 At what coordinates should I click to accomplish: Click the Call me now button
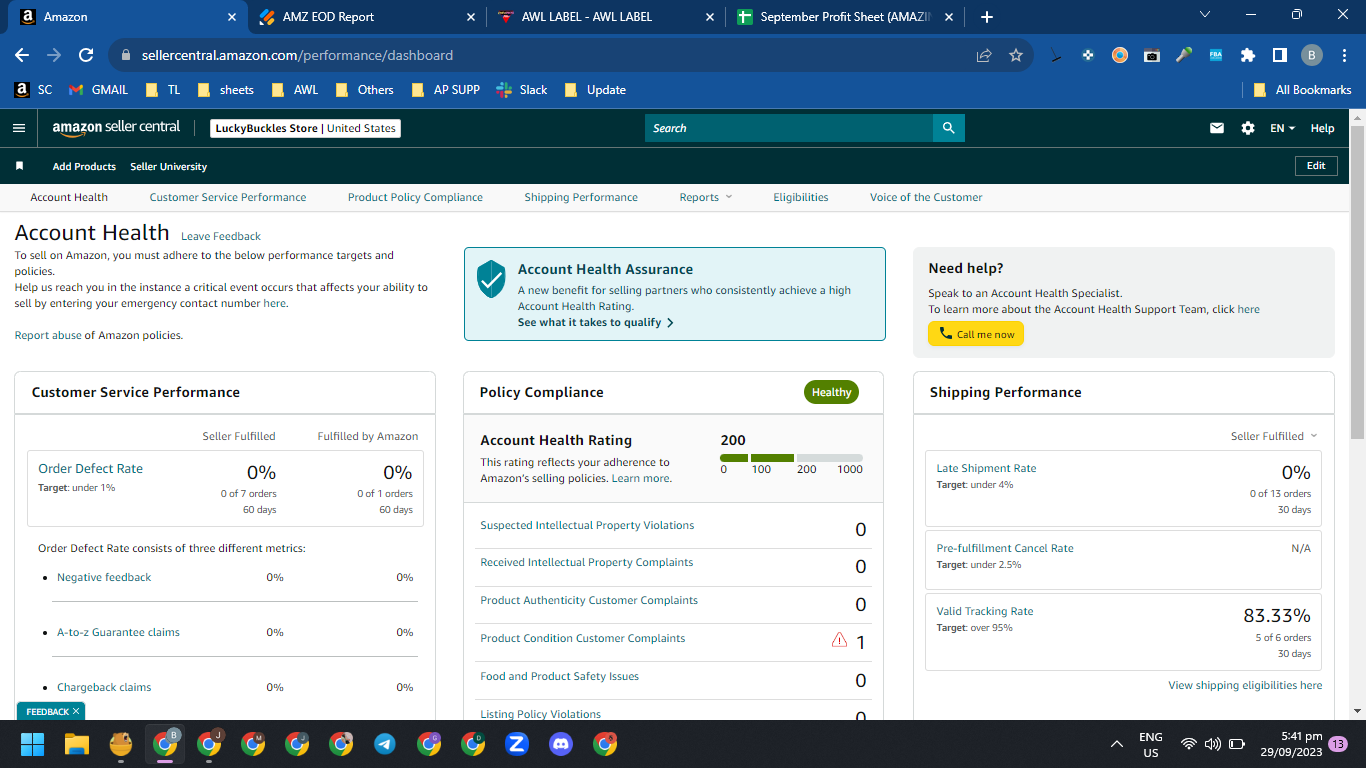pos(976,334)
